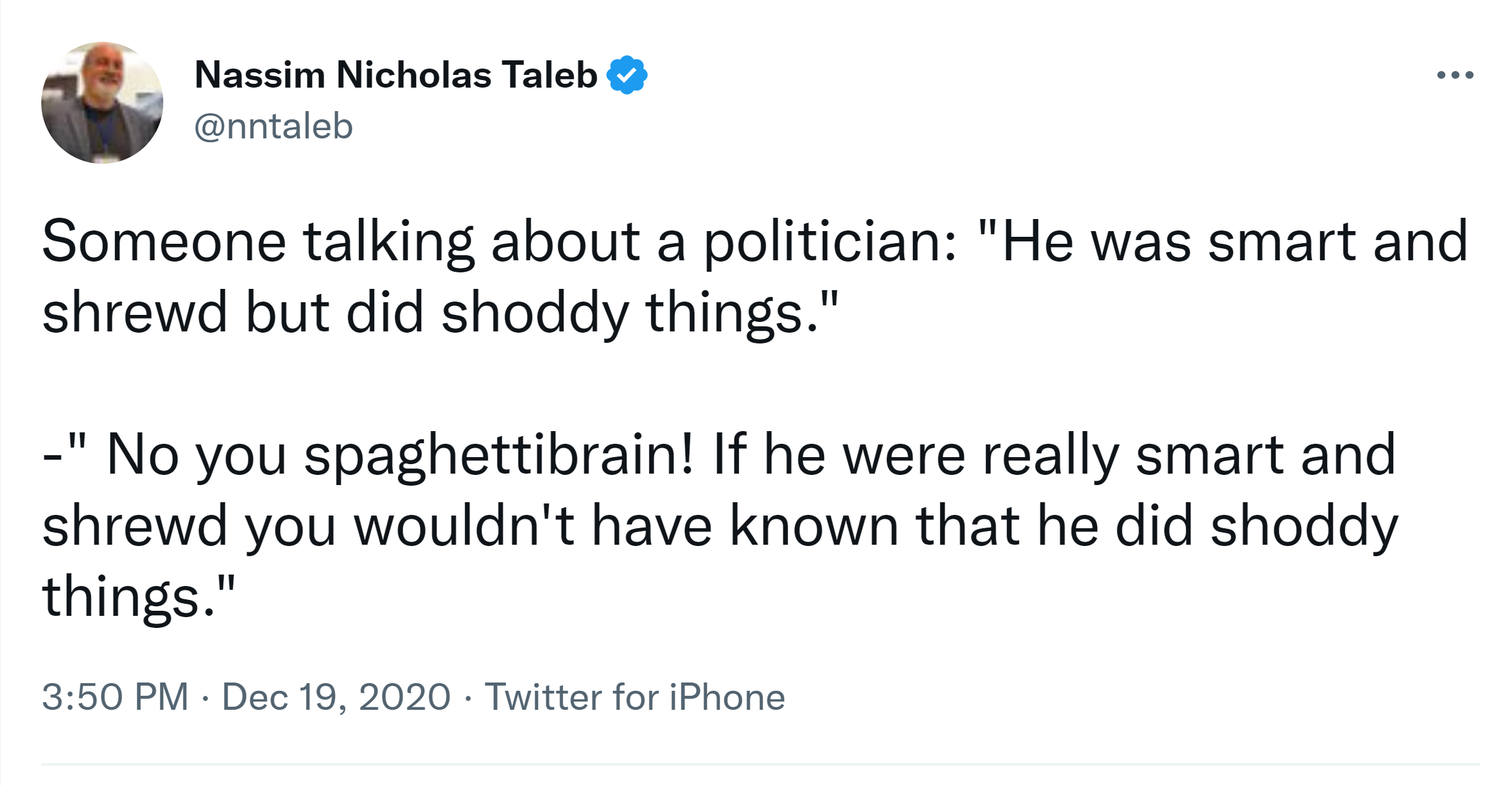This screenshot has height=786, width=1512.
Task: Click the word "known" in the tweet
Action: [x=814, y=526]
